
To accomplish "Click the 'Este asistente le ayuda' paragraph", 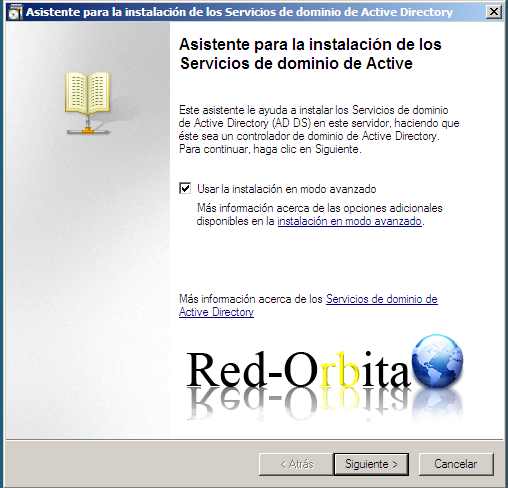I will tap(319, 129).
